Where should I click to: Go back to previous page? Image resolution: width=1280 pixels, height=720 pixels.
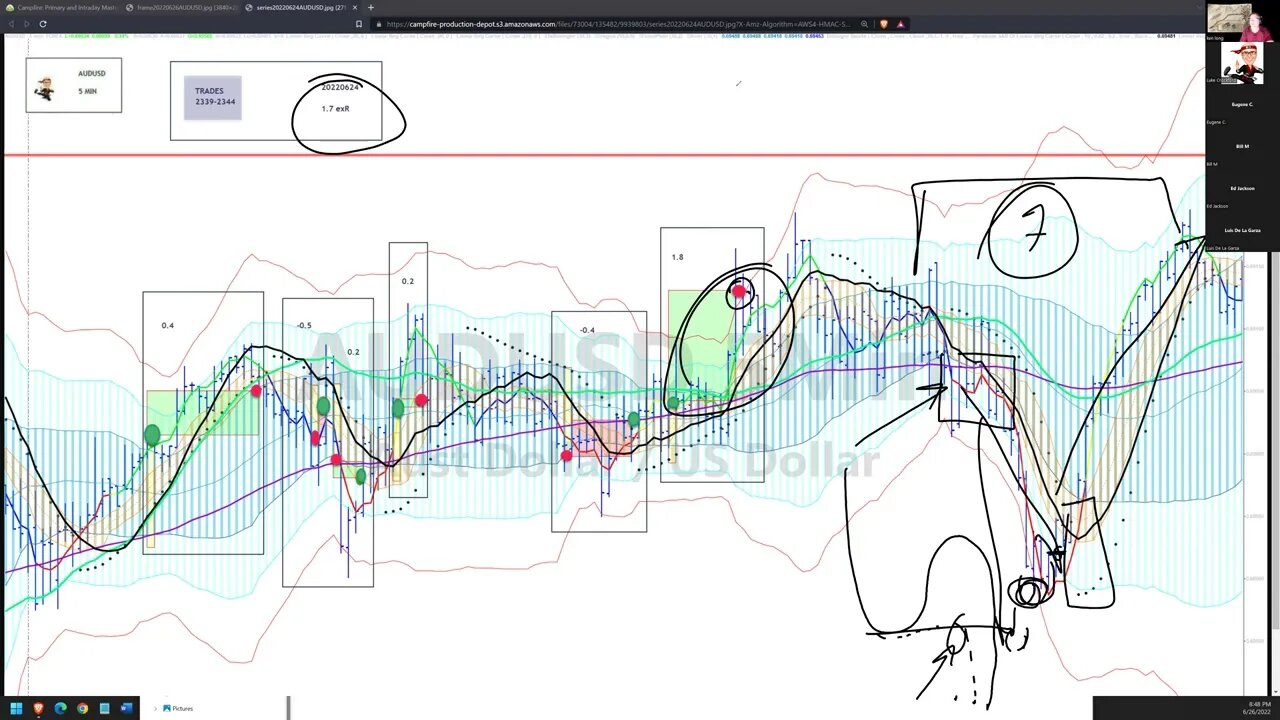(x=11, y=24)
